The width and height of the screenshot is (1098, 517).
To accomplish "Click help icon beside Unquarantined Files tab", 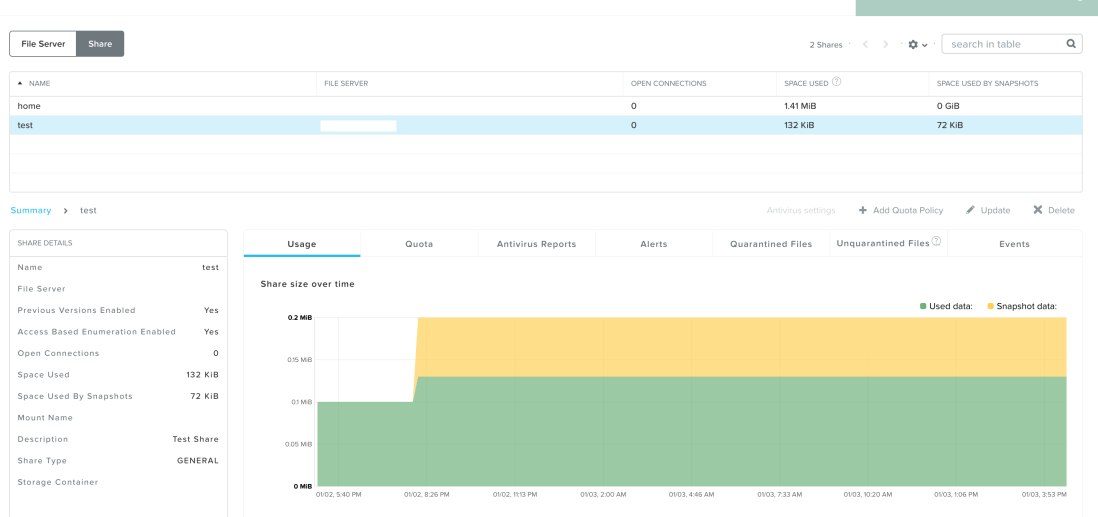I will (x=937, y=242).
